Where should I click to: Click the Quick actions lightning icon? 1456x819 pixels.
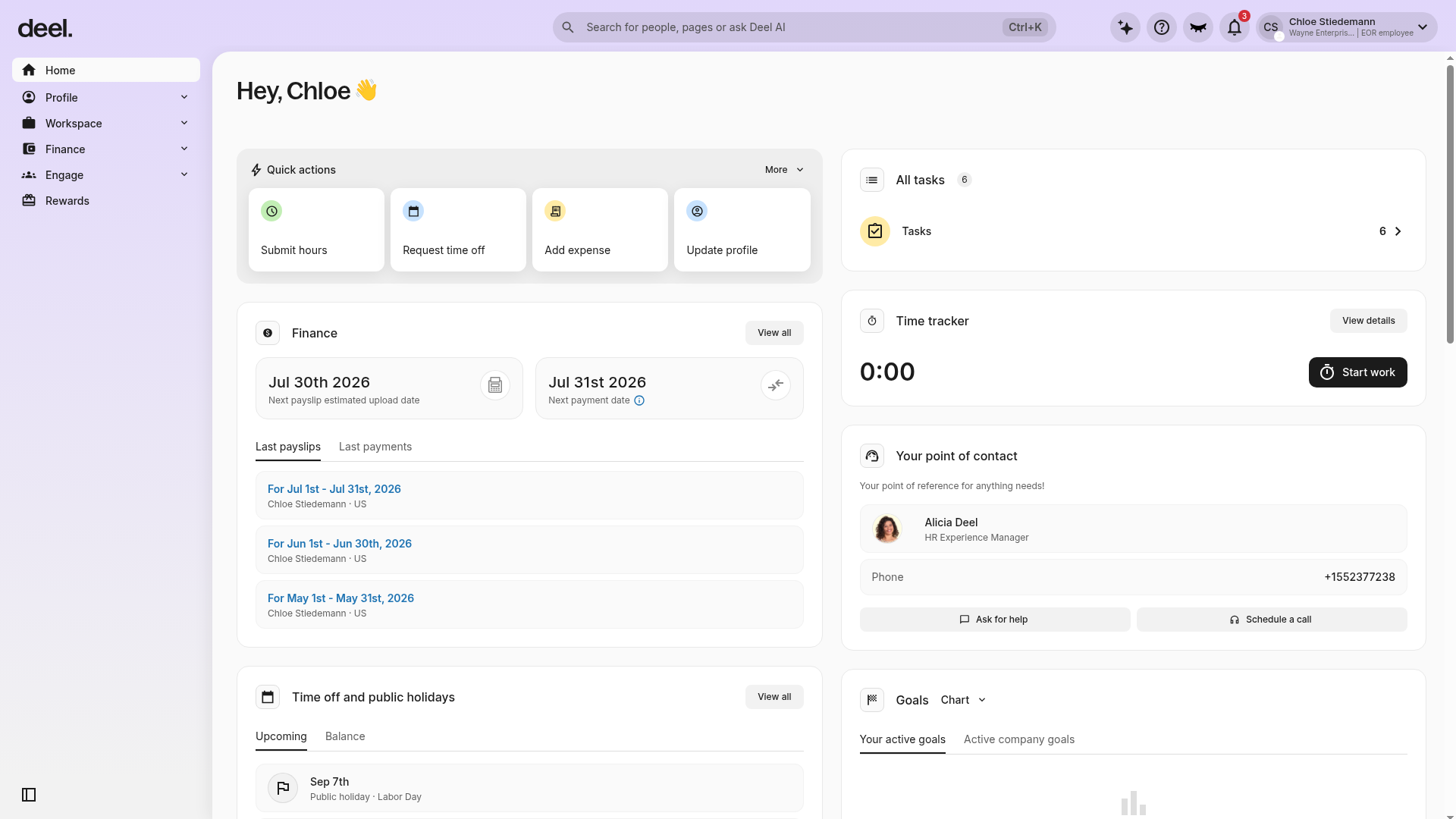click(x=256, y=170)
